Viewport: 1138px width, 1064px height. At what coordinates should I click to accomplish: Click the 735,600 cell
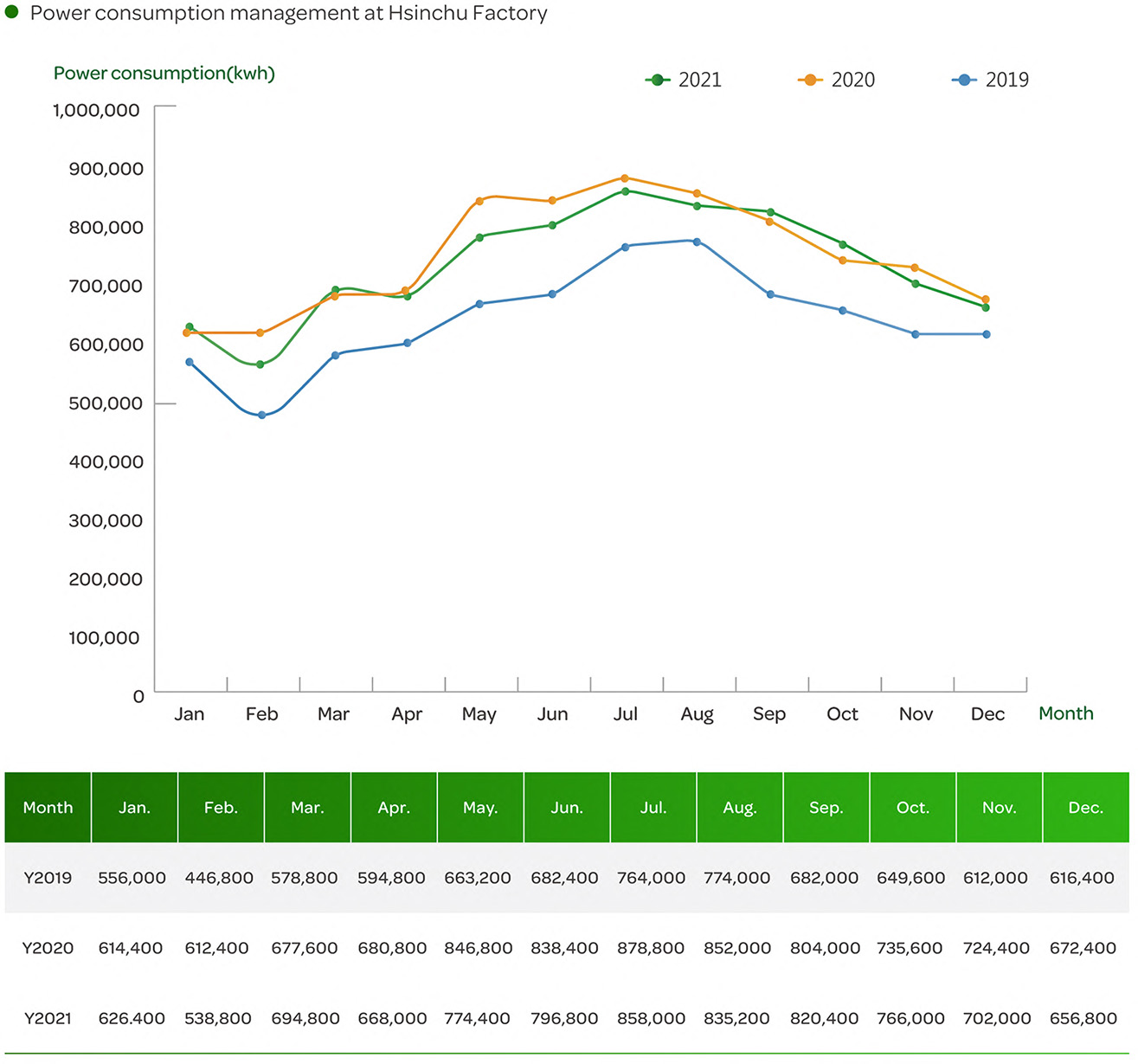point(910,948)
